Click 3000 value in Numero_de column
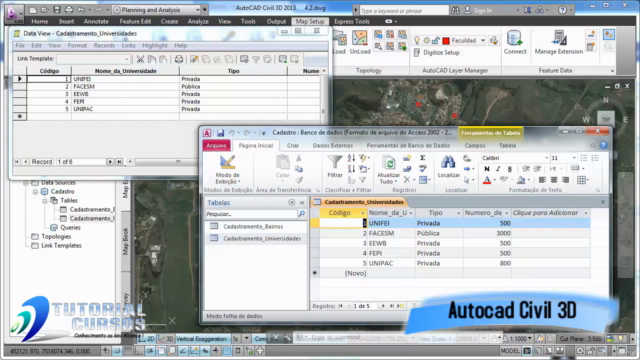This screenshot has height=360, width=640. (487, 233)
